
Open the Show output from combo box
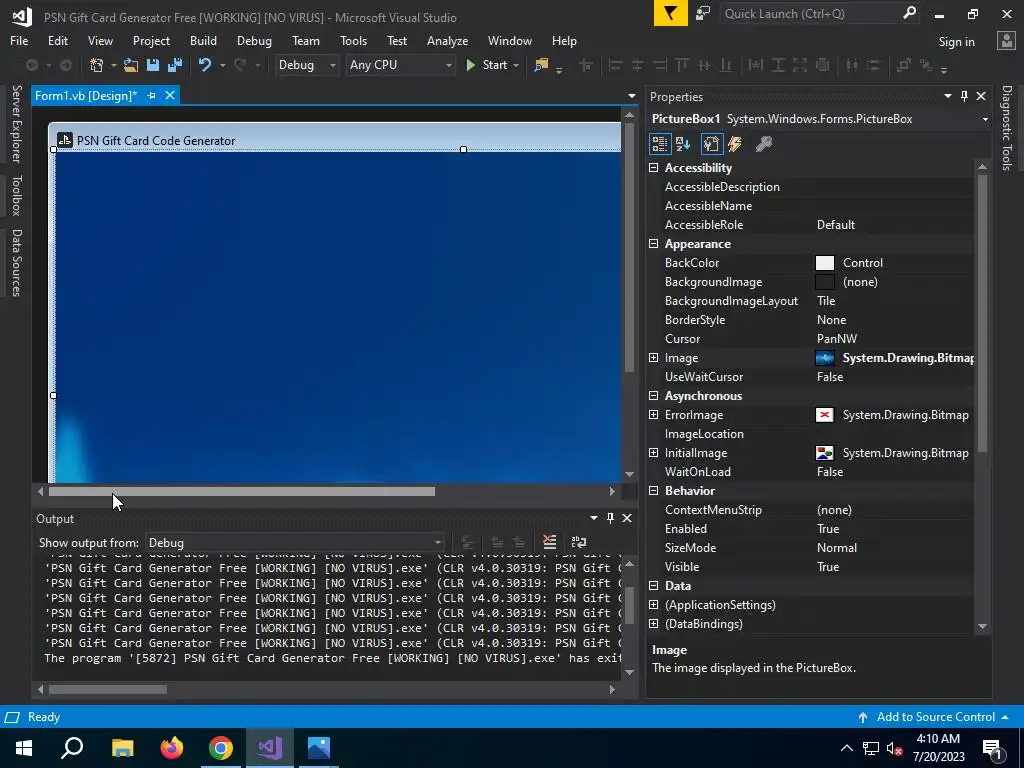(295, 543)
